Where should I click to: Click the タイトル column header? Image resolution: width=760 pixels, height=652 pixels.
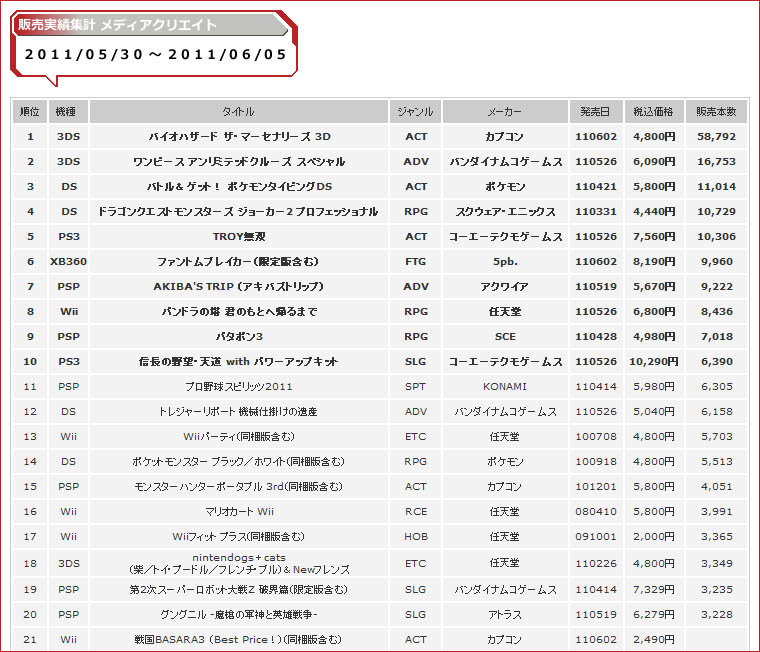point(238,111)
